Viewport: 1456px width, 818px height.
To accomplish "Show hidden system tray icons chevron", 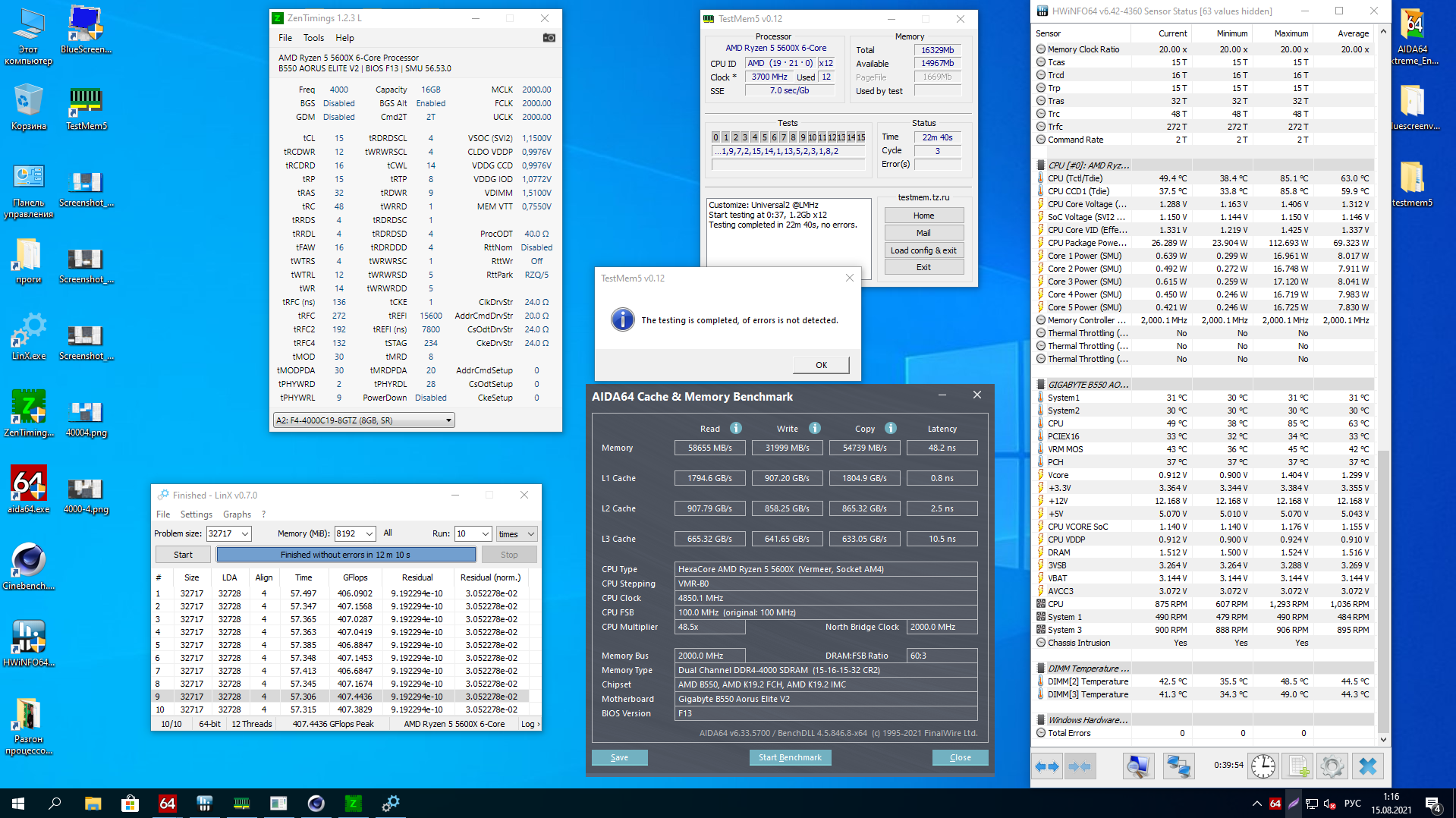I will tap(1256, 804).
